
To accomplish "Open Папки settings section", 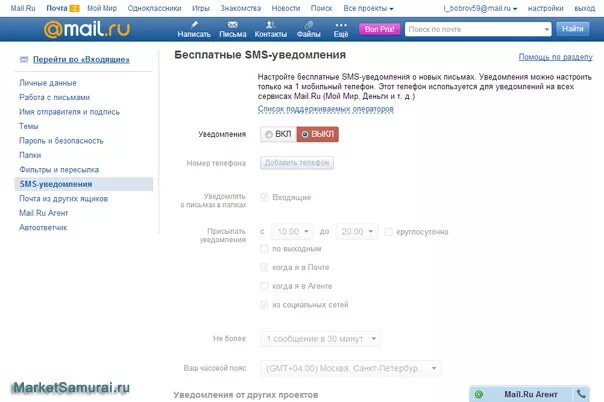I will click(30, 155).
